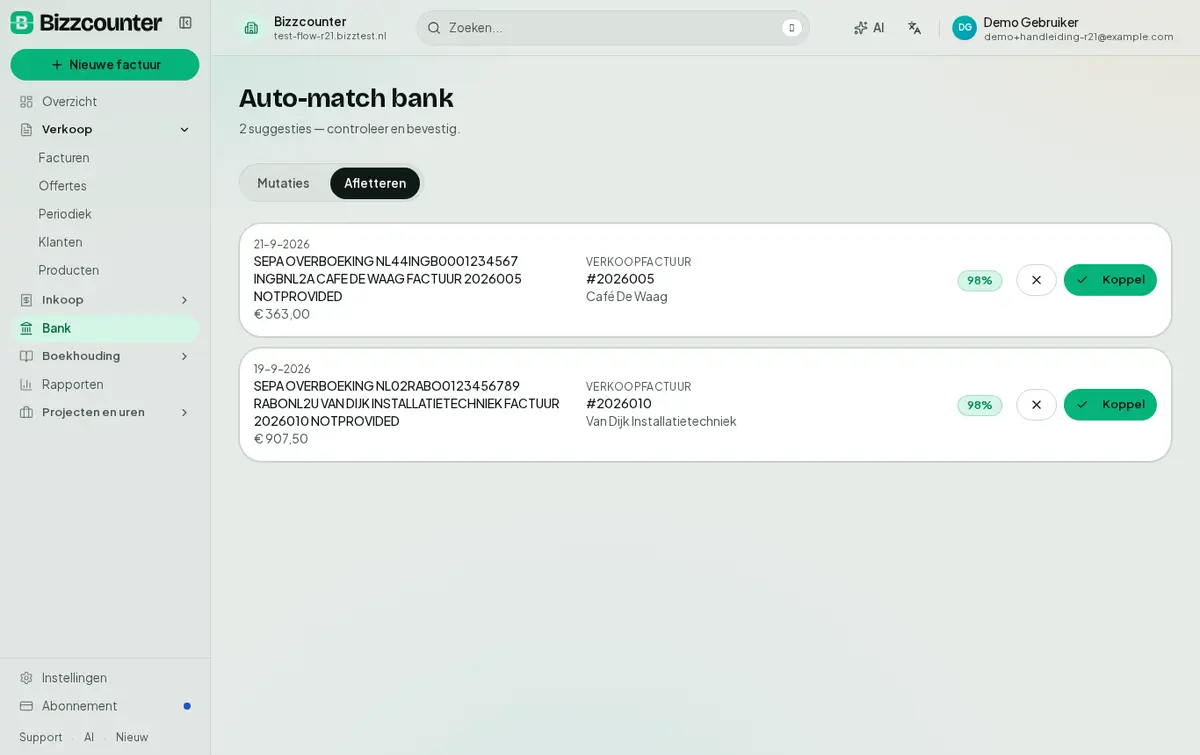Click the Inkoop receipt icon
The width and height of the screenshot is (1200, 755).
27,300
